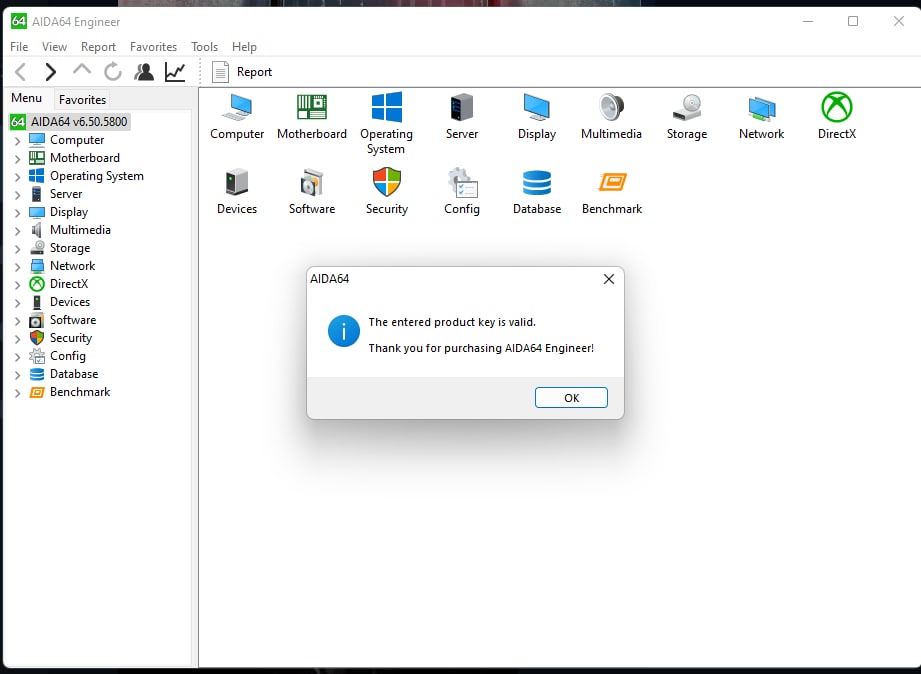921x674 pixels.
Task: Open the Motherboard icon in main pane
Action: pyautogui.click(x=312, y=108)
